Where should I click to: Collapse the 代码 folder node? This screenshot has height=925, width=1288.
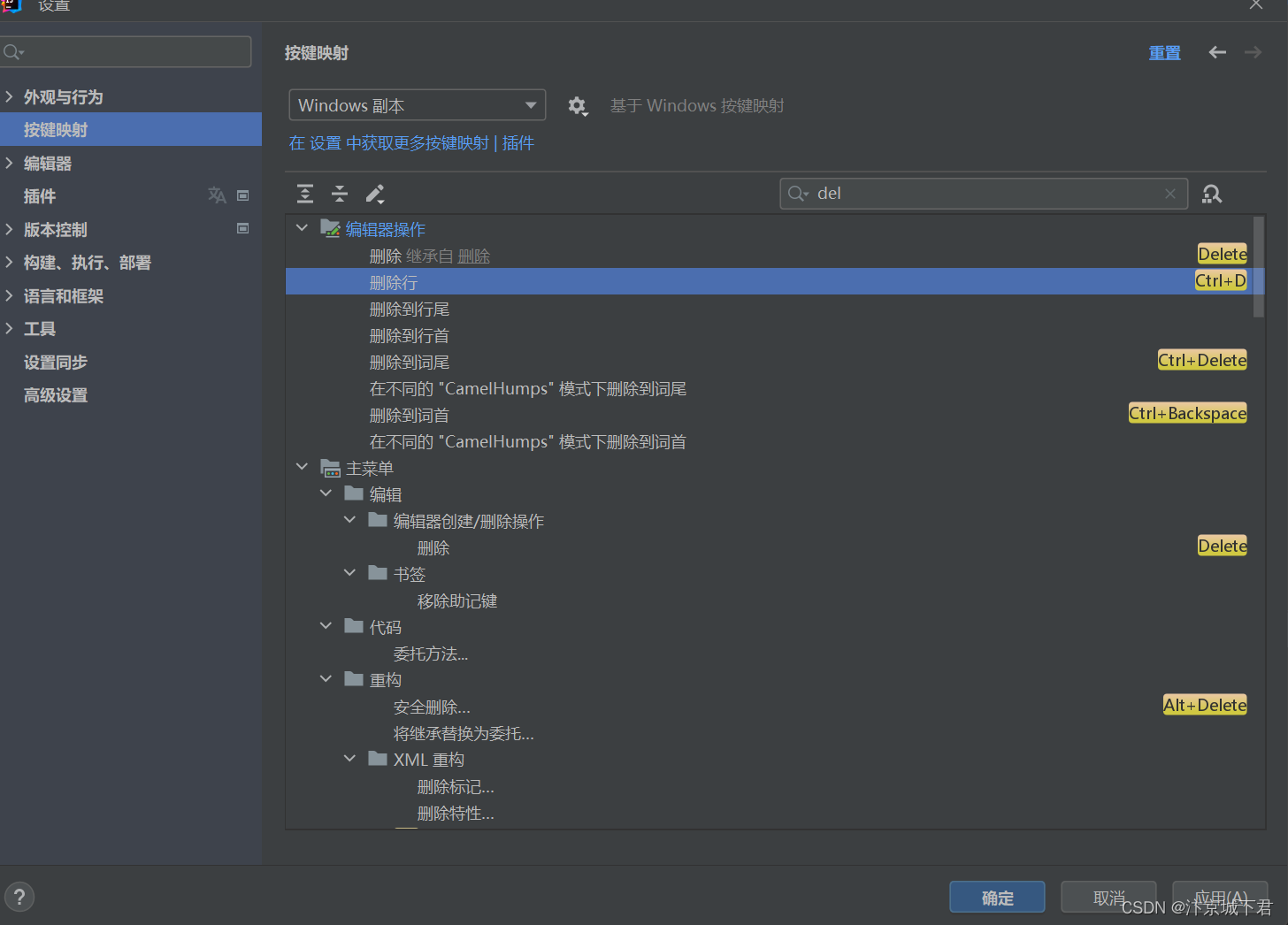(x=326, y=626)
